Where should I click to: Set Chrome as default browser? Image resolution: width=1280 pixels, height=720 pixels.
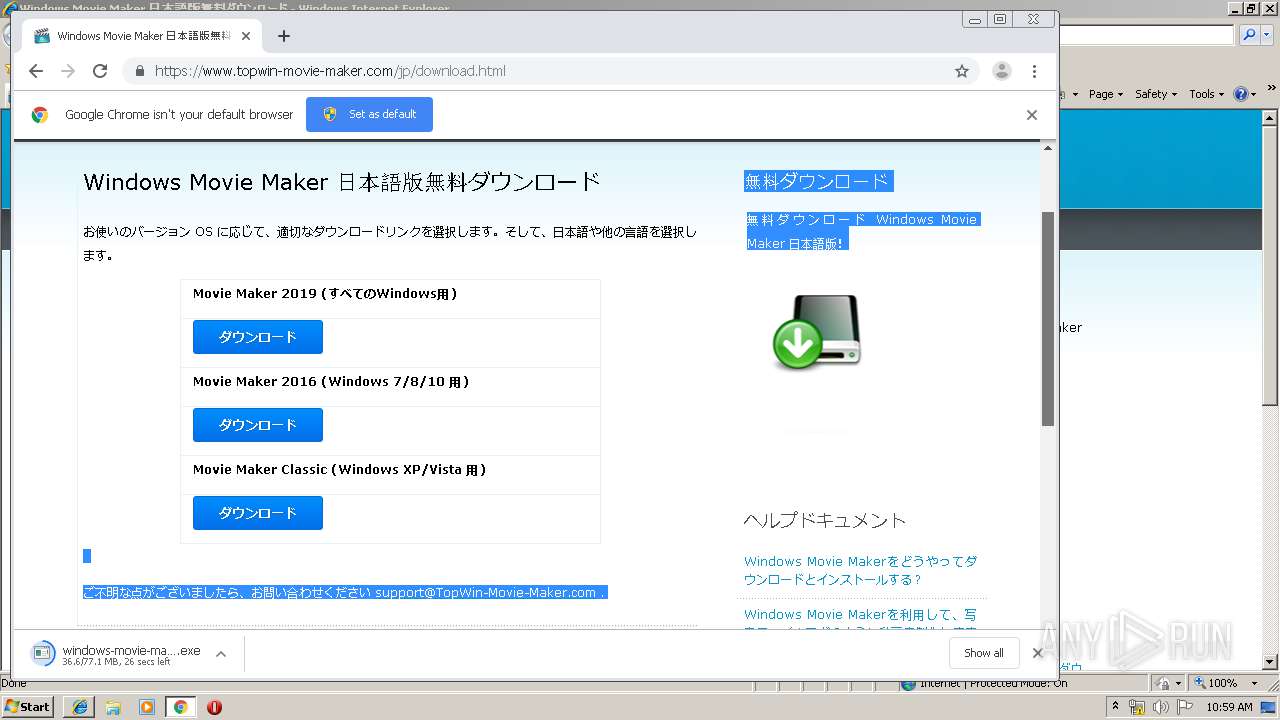pyautogui.click(x=369, y=114)
